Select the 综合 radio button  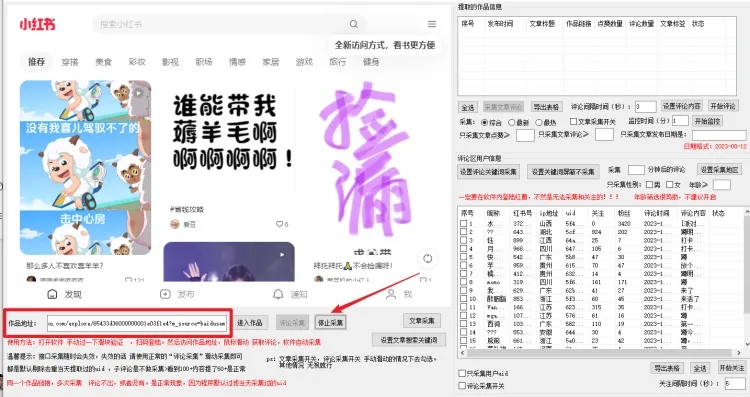485,122
